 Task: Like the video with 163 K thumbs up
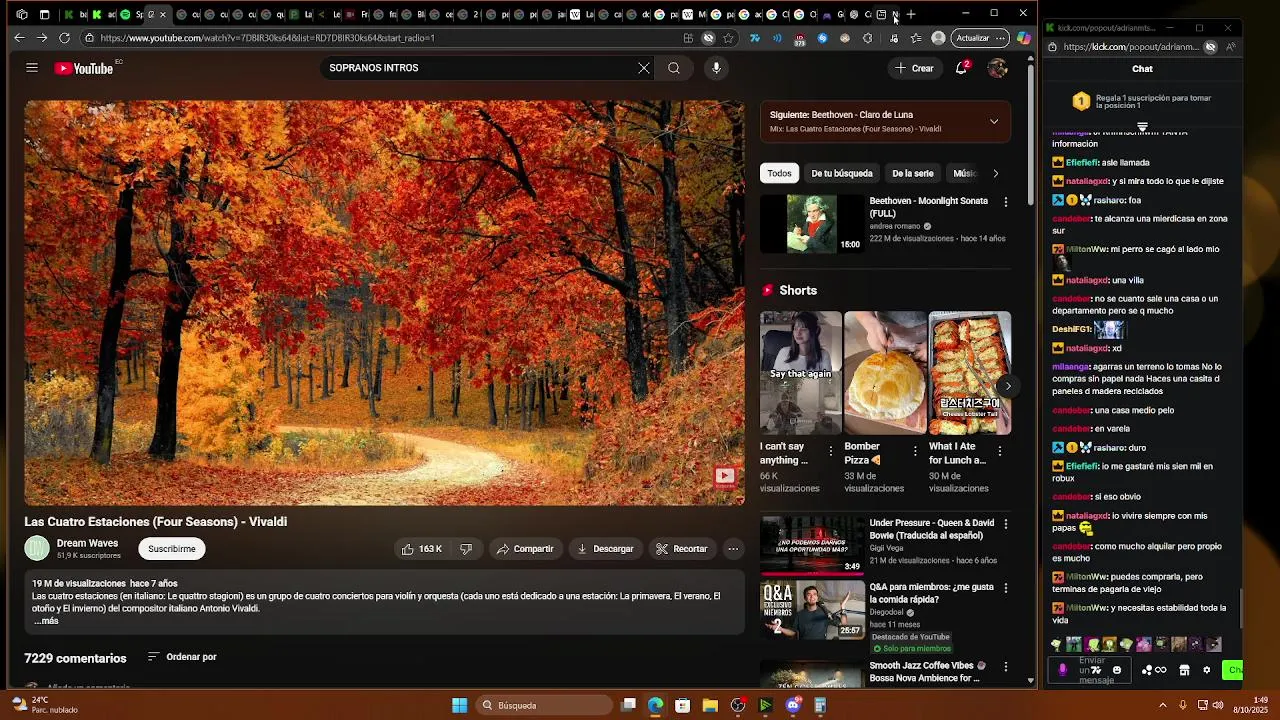tap(421, 549)
